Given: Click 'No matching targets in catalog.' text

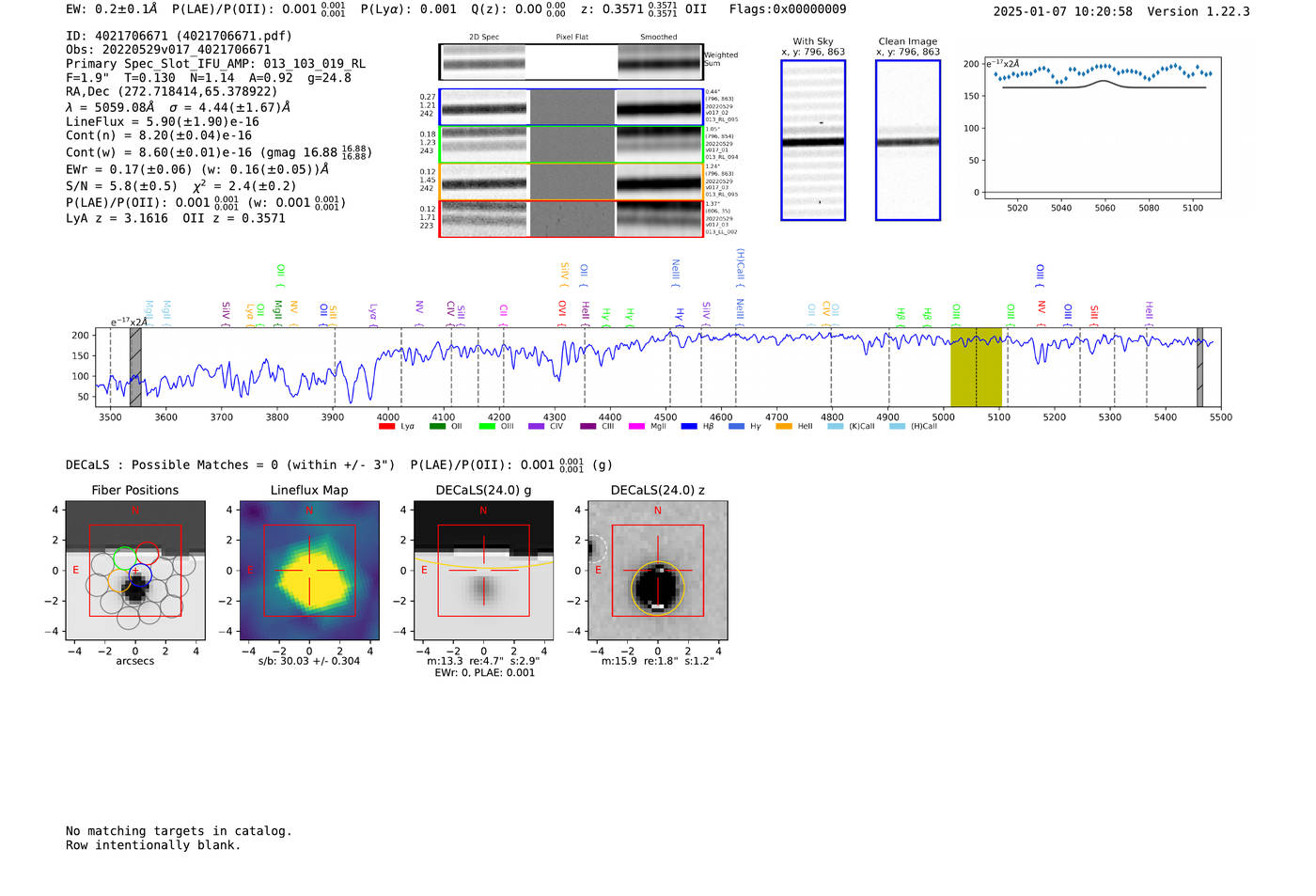Looking at the screenshot, I should [179, 831].
